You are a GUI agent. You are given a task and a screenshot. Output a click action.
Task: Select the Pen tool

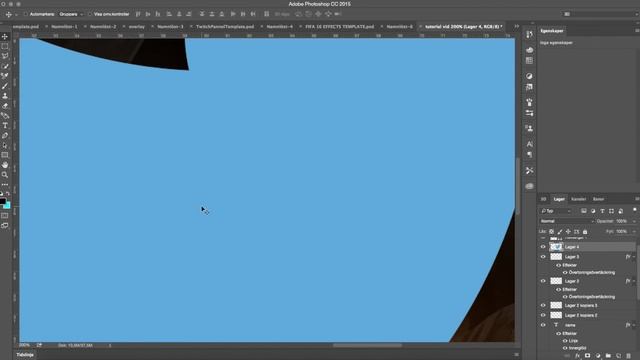click(x=5, y=136)
